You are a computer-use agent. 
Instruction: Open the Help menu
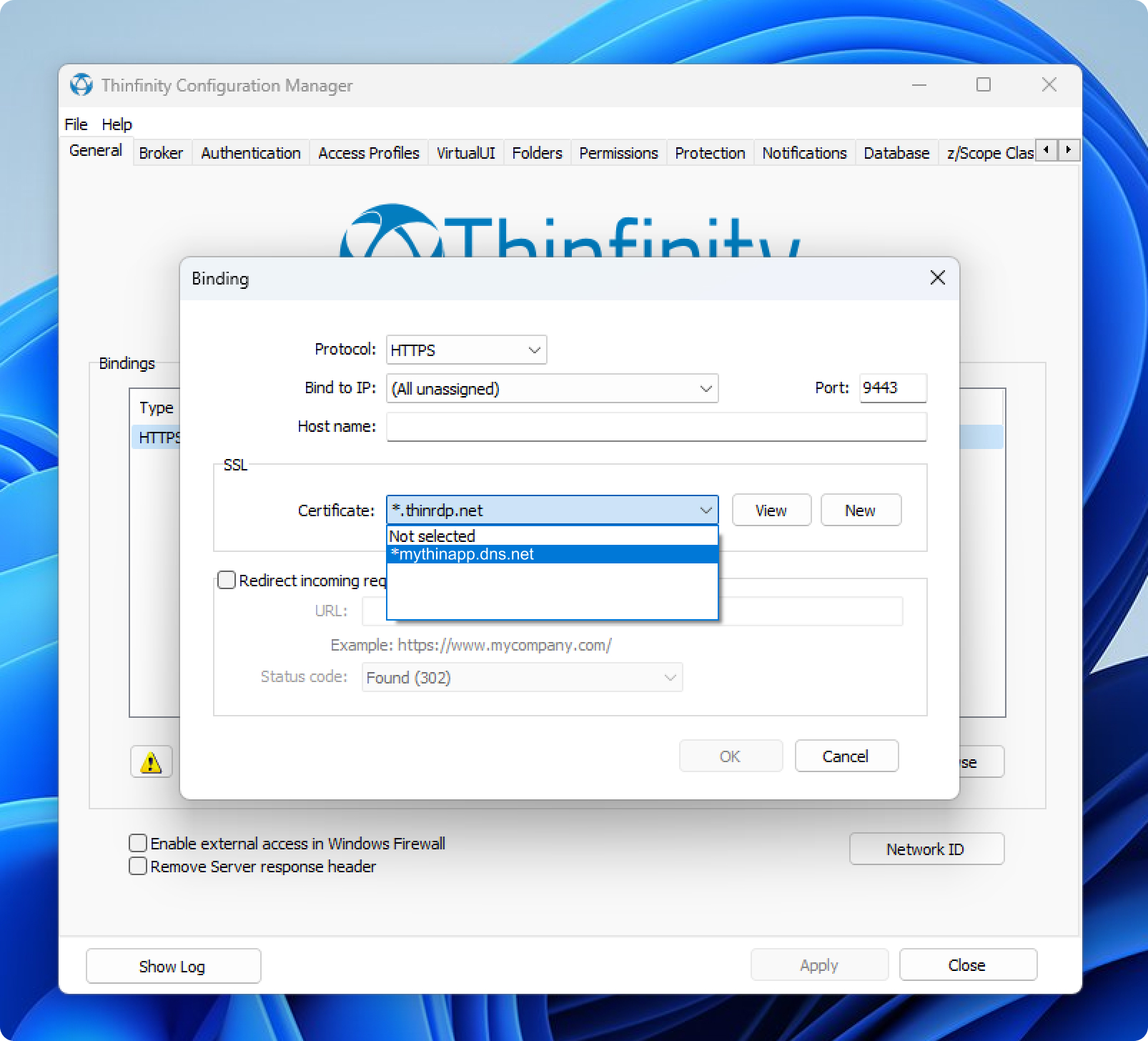pos(117,124)
